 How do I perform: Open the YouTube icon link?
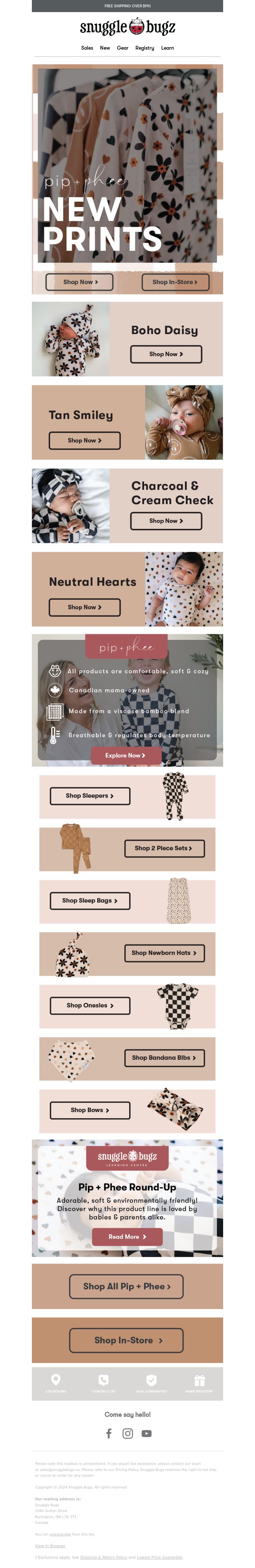pos(146,1433)
